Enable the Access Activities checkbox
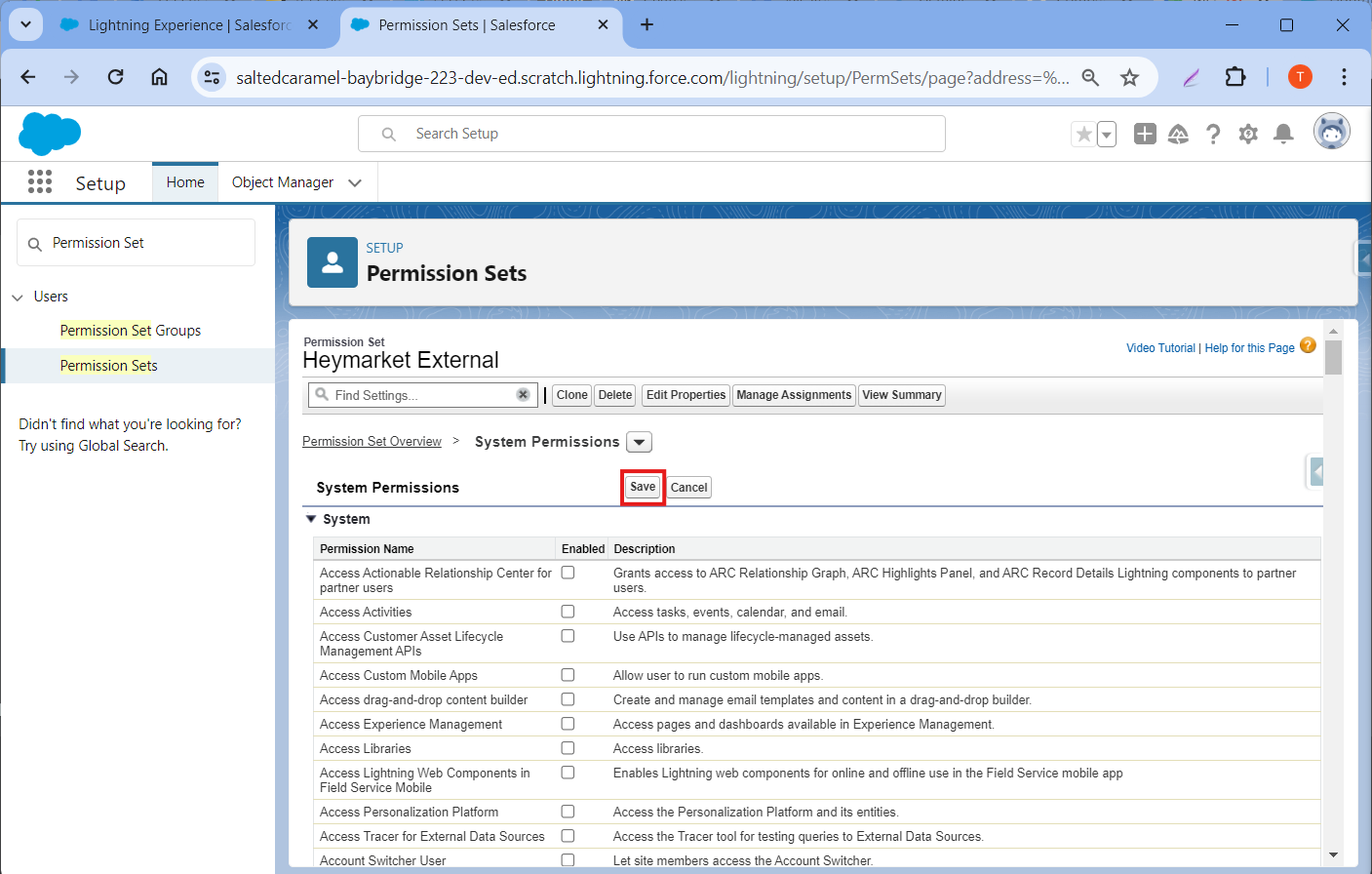This screenshot has width=1372, height=874. 568,612
